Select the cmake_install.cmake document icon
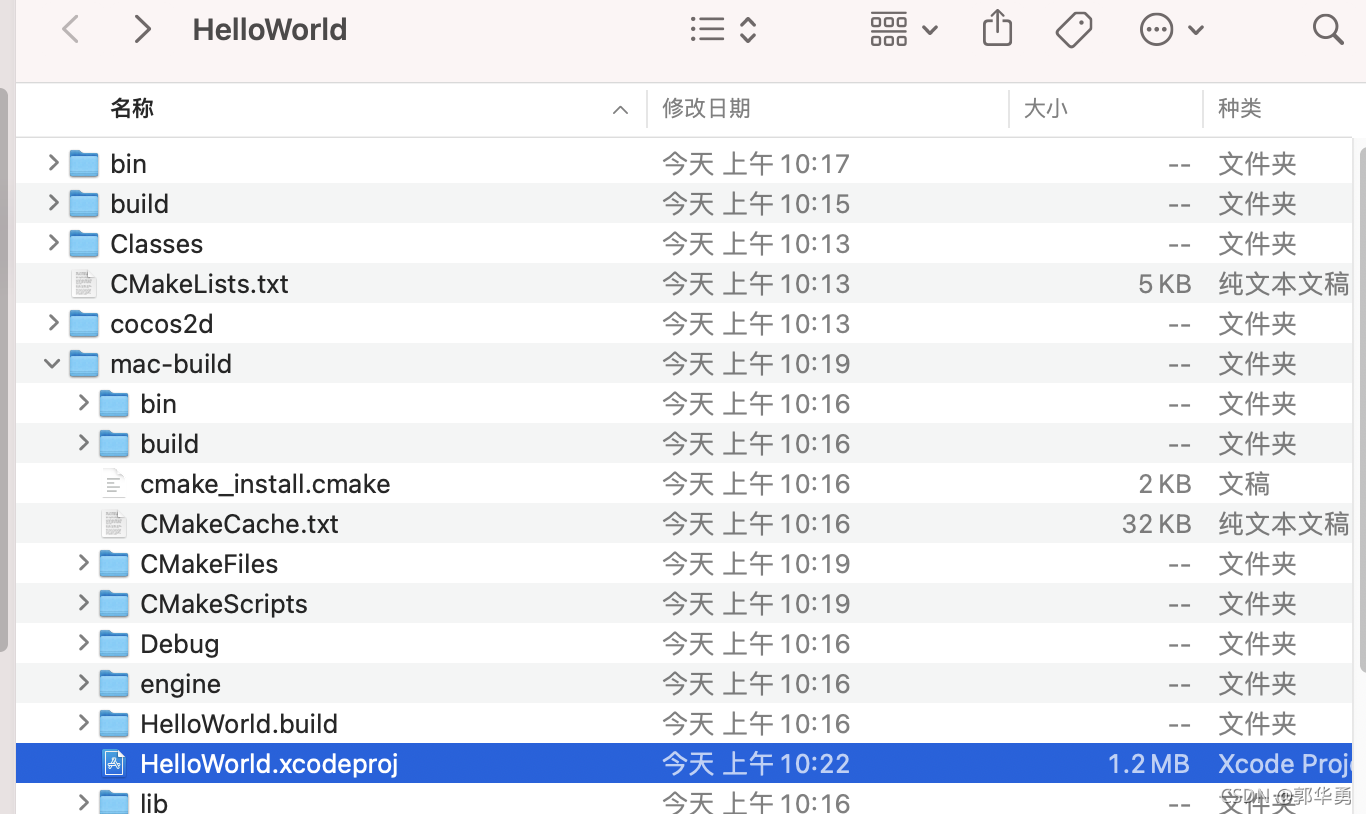This screenshot has width=1366, height=814. pyautogui.click(x=114, y=484)
